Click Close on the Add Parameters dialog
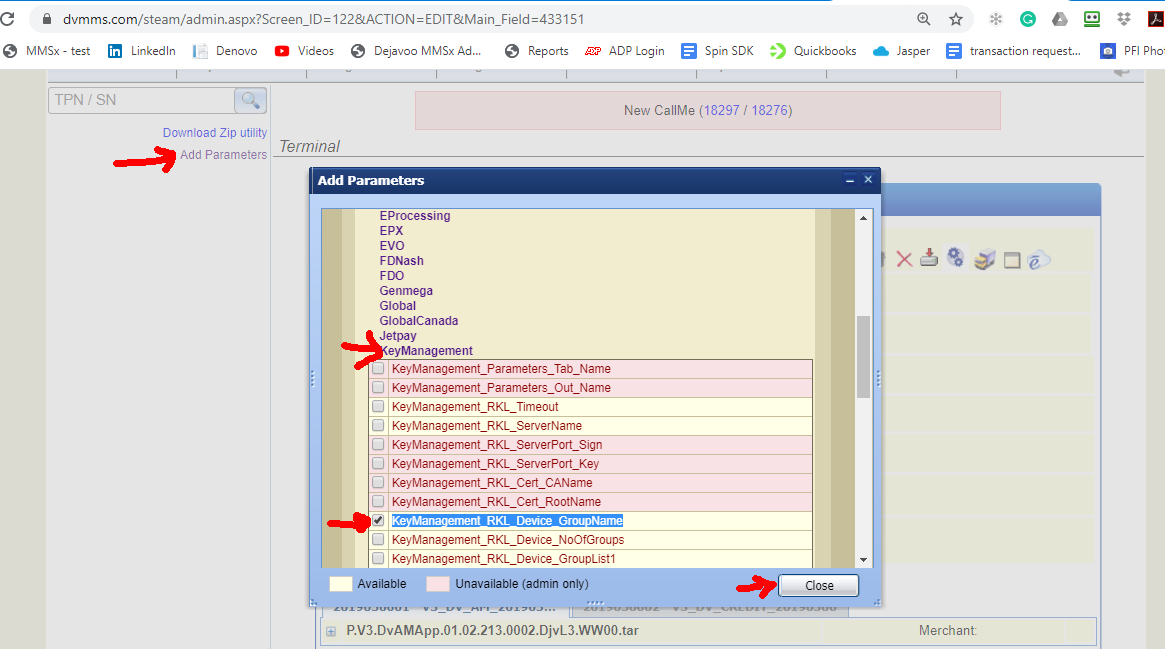This screenshot has height=649, width=1165. click(x=818, y=585)
